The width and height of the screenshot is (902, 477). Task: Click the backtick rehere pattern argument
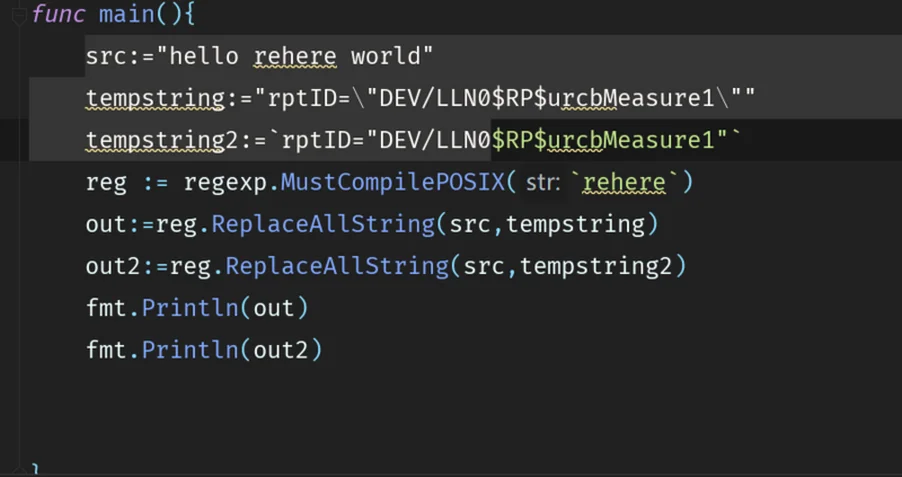(624, 183)
